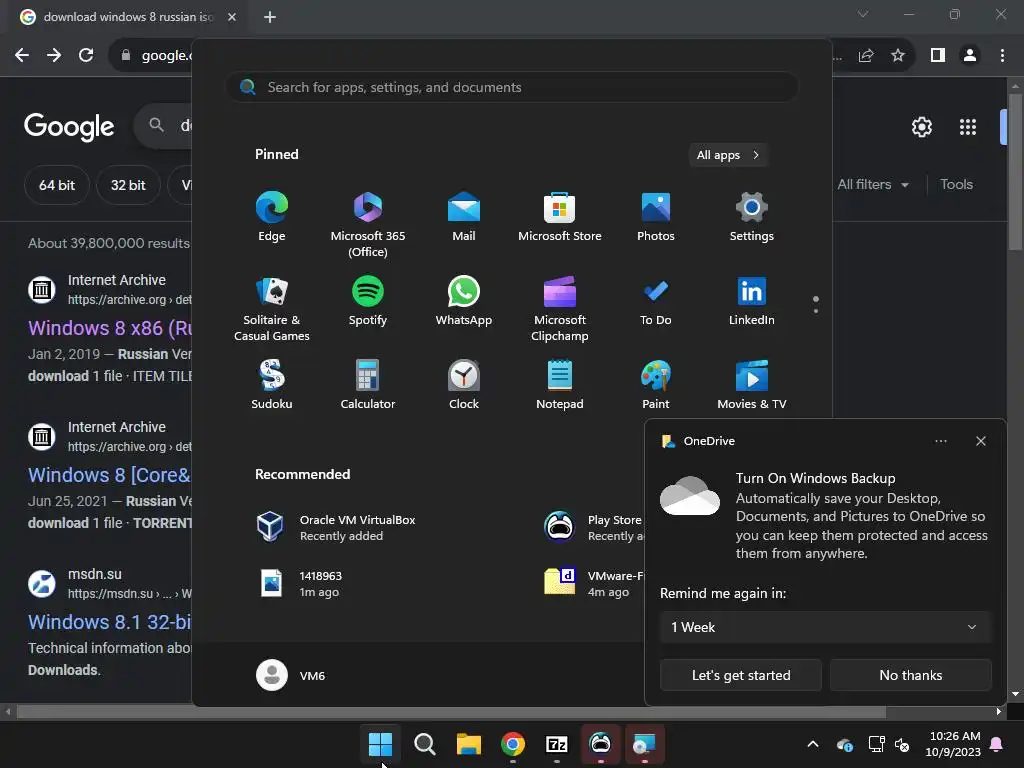Open the All filters dropdown in Google
Viewport: 1024px width, 768px height.
pos(873,185)
